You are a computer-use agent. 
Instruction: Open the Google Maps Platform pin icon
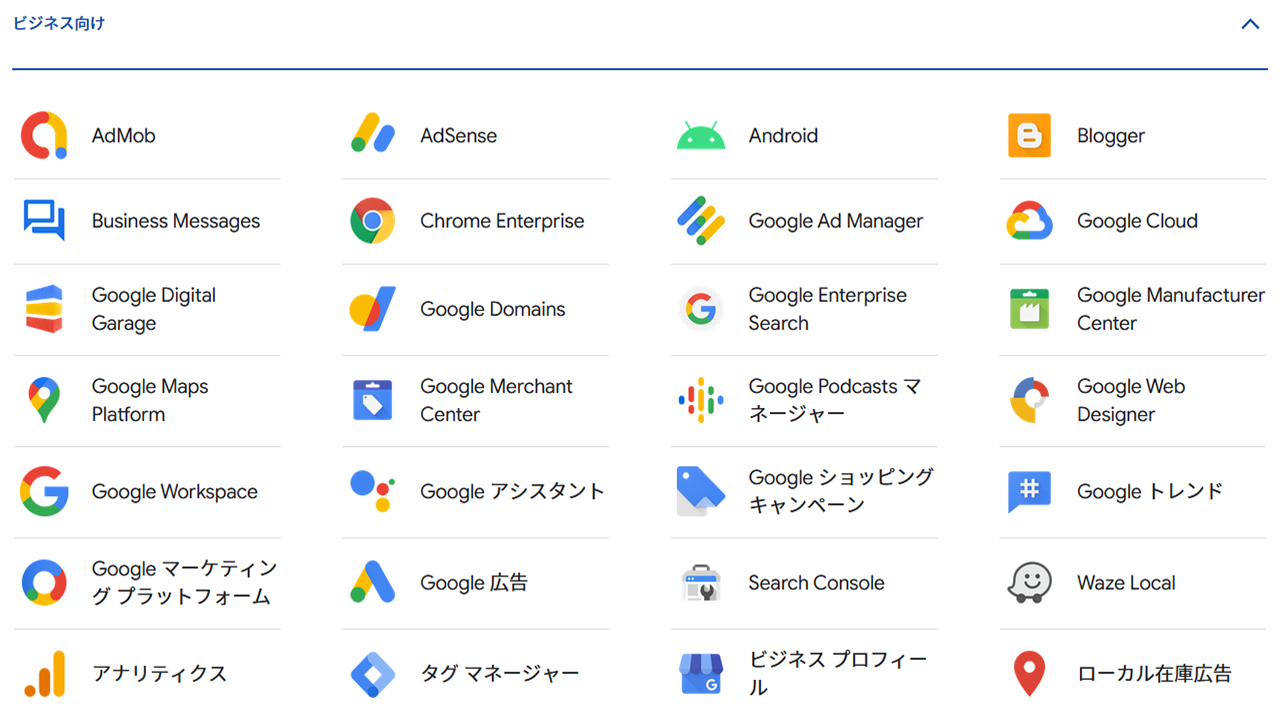(x=44, y=400)
